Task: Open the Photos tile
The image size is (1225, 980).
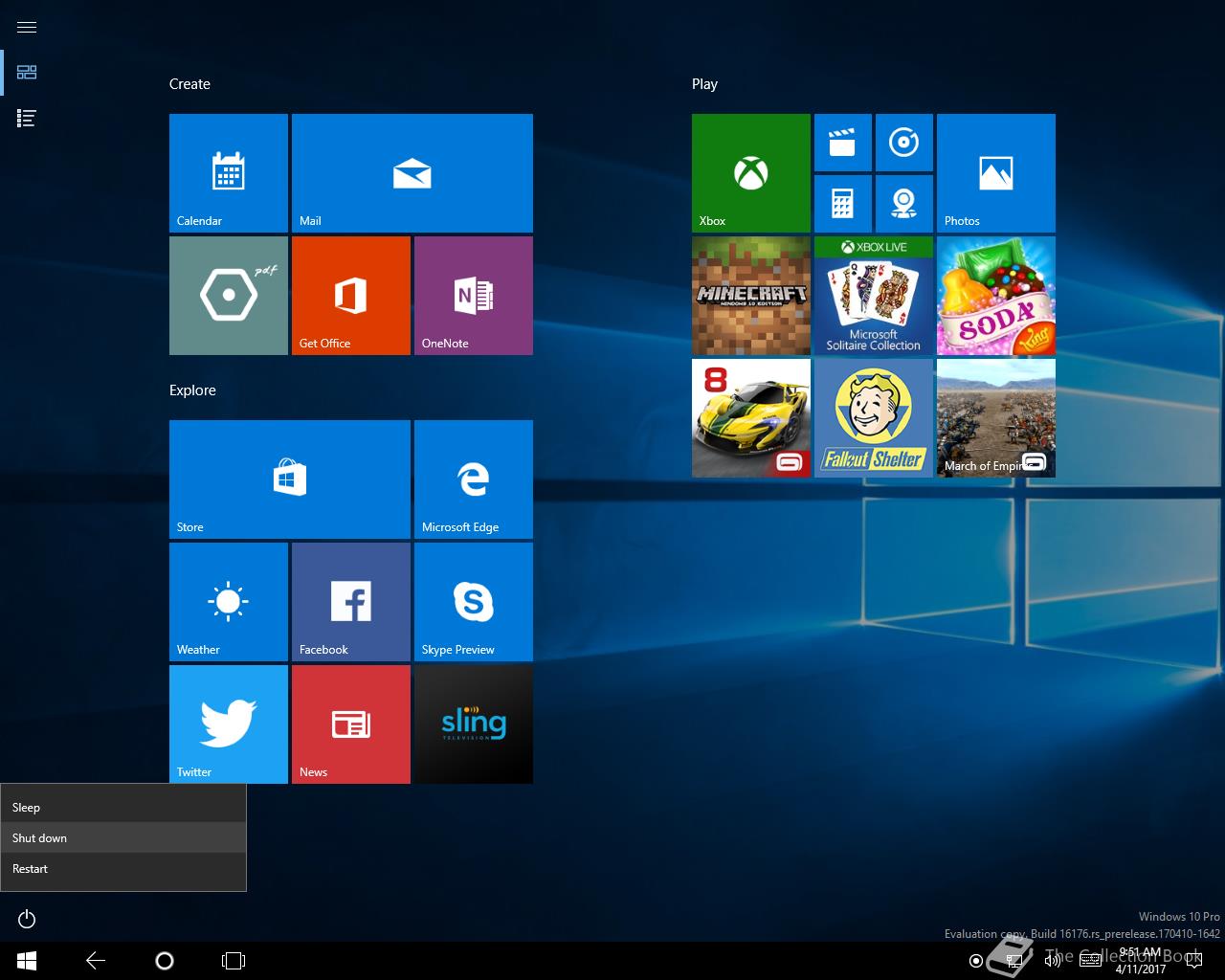Action: [996, 173]
